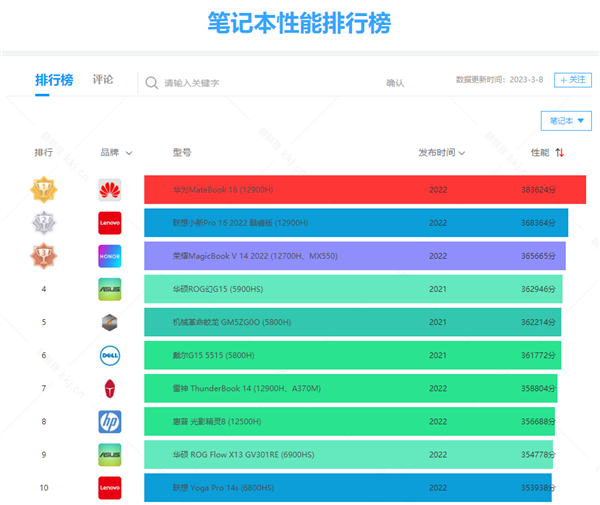Click the 354778分 score value
Image resolution: width=600 pixels, height=505 pixels.
pos(538,454)
